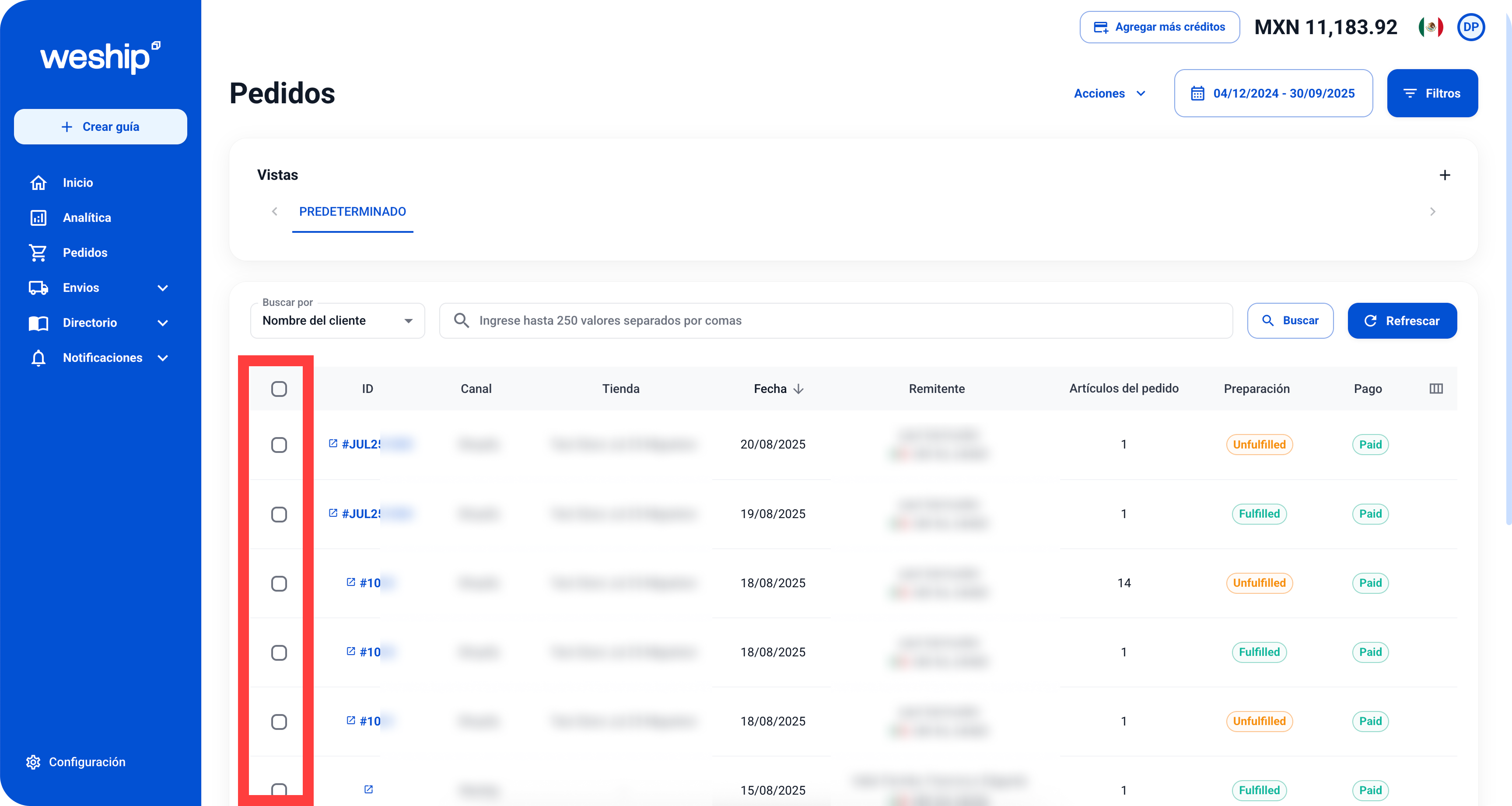Open external link icon for 20/08/2025 order
This screenshot has width=1512, height=806.
click(333, 444)
